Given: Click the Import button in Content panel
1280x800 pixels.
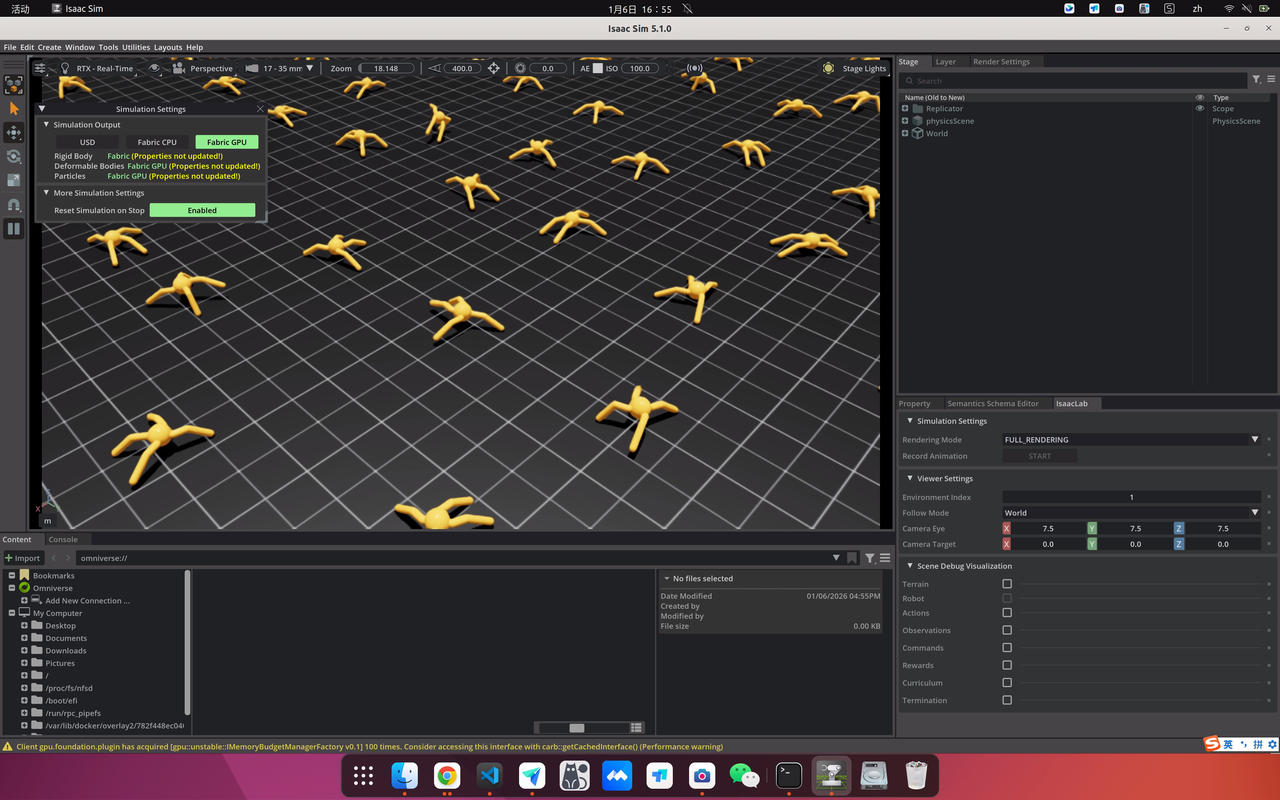Looking at the screenshot, I should [x=22, y=558].
